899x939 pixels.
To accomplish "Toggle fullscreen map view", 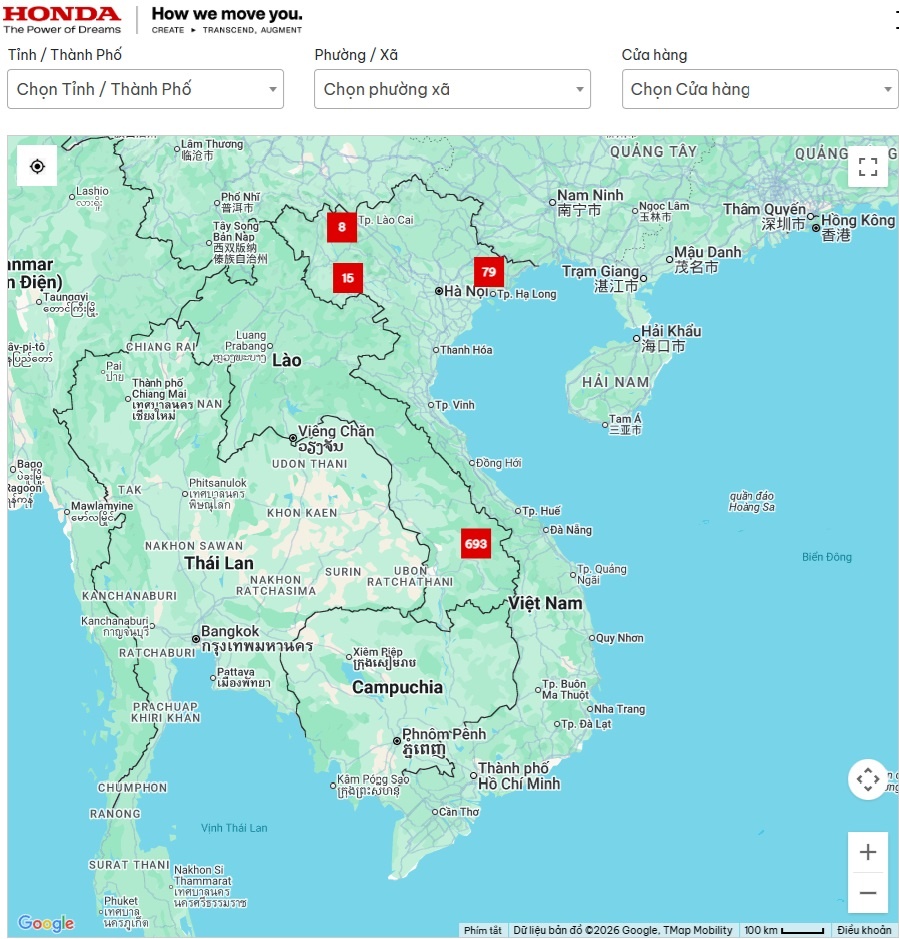I will click(x=867, y=167).
